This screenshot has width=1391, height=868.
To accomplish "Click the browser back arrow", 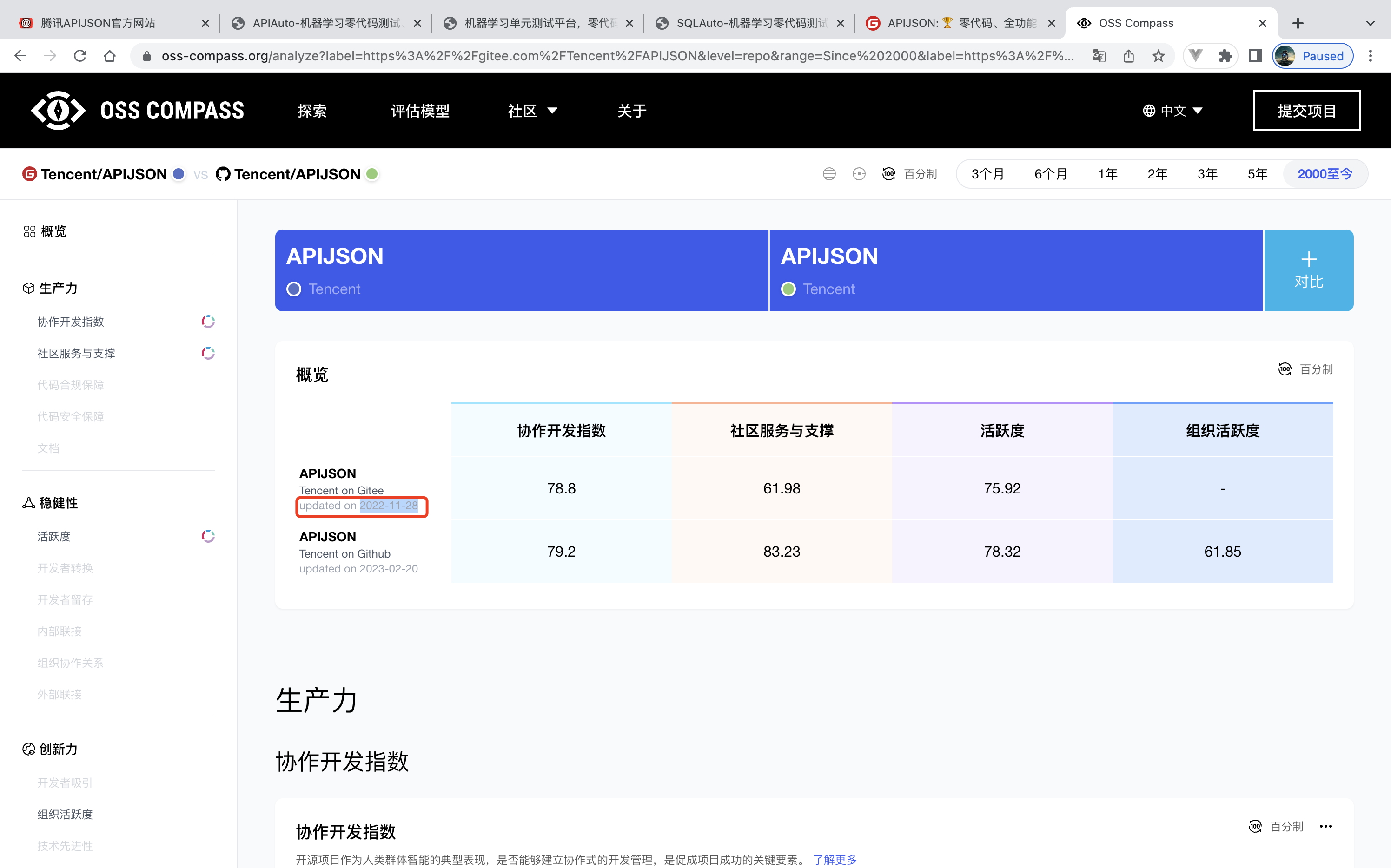I will [20, 56].
